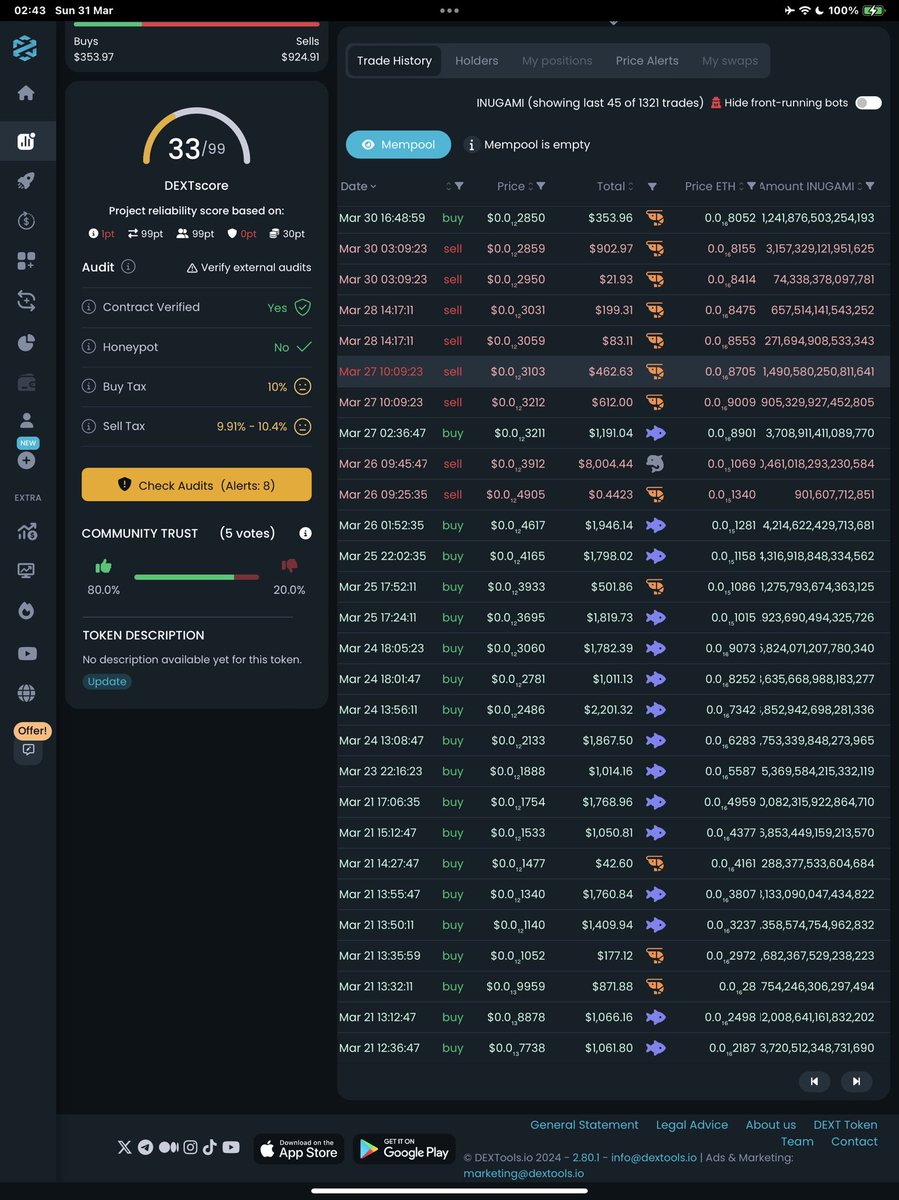Click fish maker icon on $1,191.04 row
Image resolution: width=899 pixels, height=1200 pixels.
pos(655,433)
